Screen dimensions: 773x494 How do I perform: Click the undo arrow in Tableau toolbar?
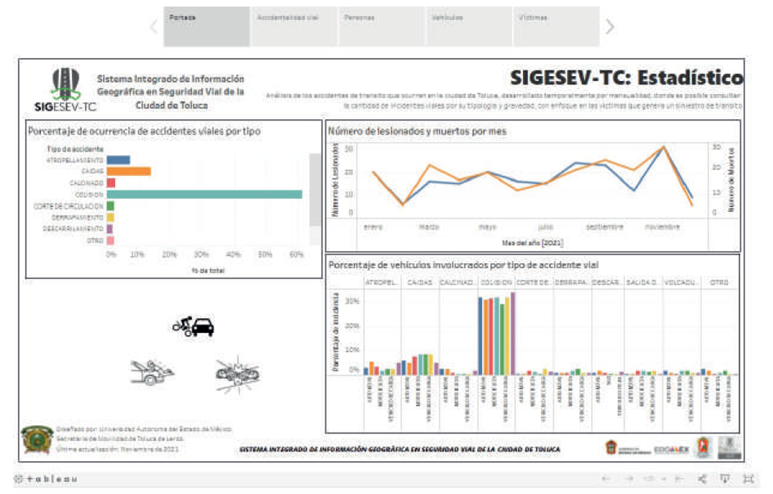coord(607,479)
